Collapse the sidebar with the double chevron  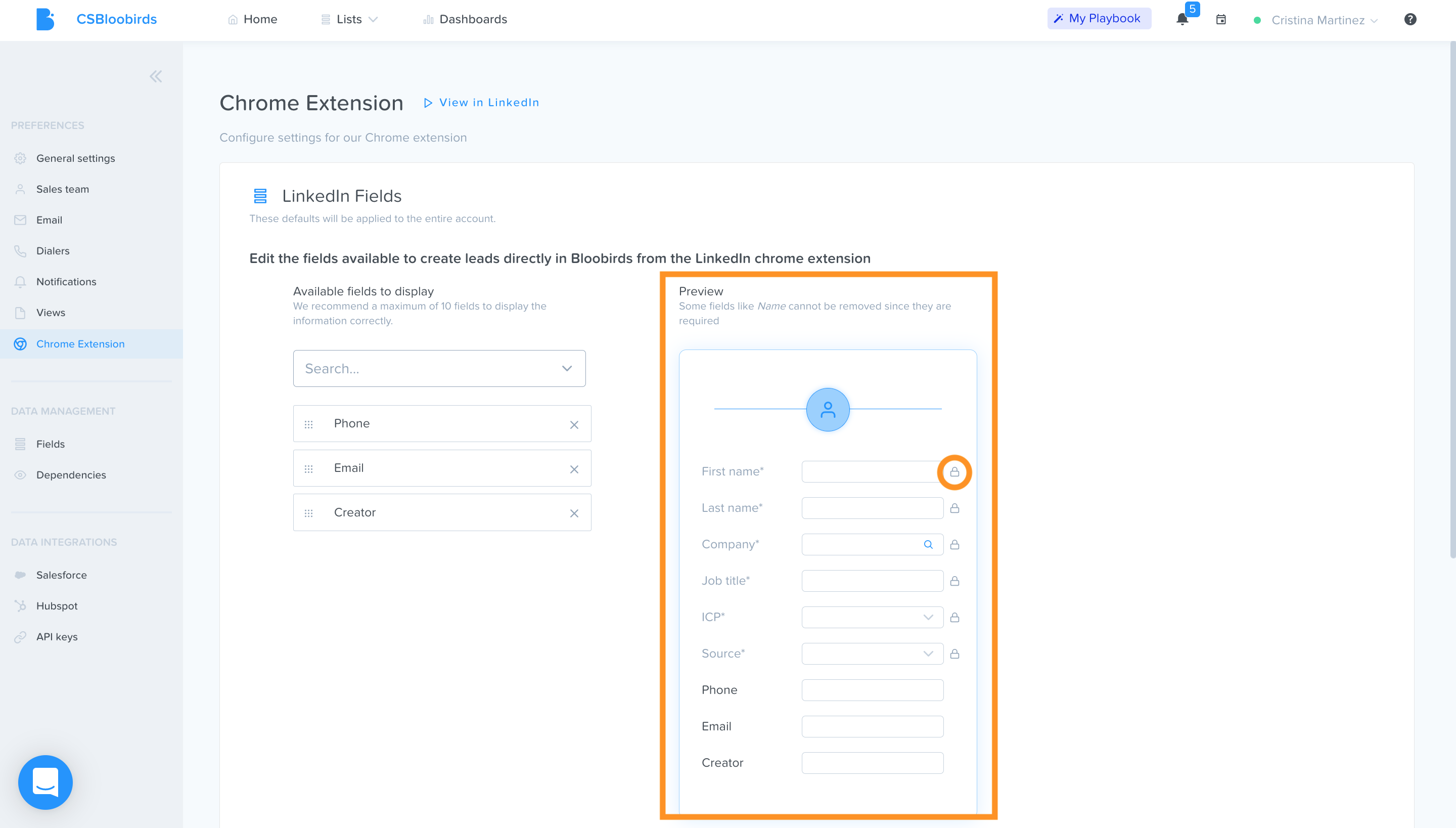[x=156, y=76]
